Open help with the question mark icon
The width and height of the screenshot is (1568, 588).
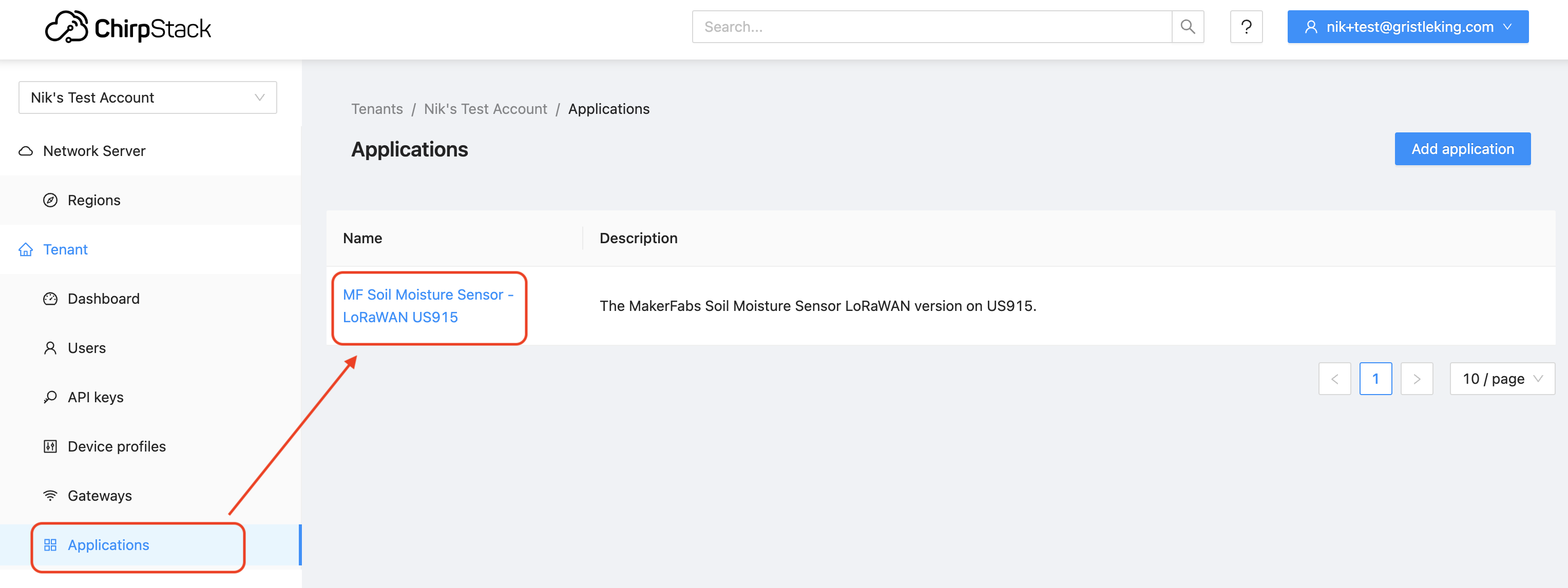tap(1246, 27)
